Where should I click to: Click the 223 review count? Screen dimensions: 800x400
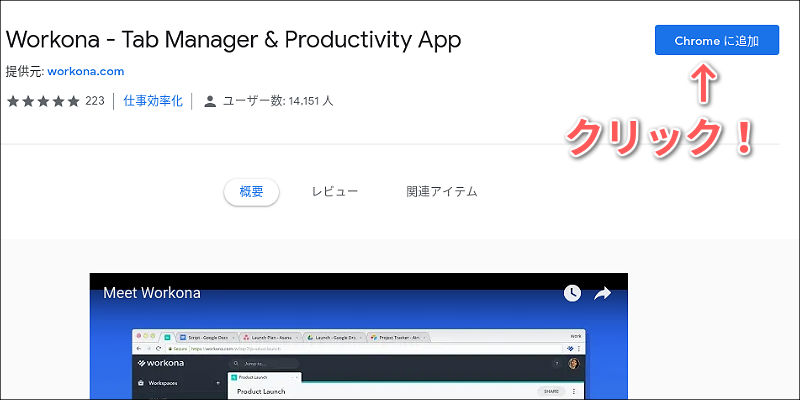[95, 101]
